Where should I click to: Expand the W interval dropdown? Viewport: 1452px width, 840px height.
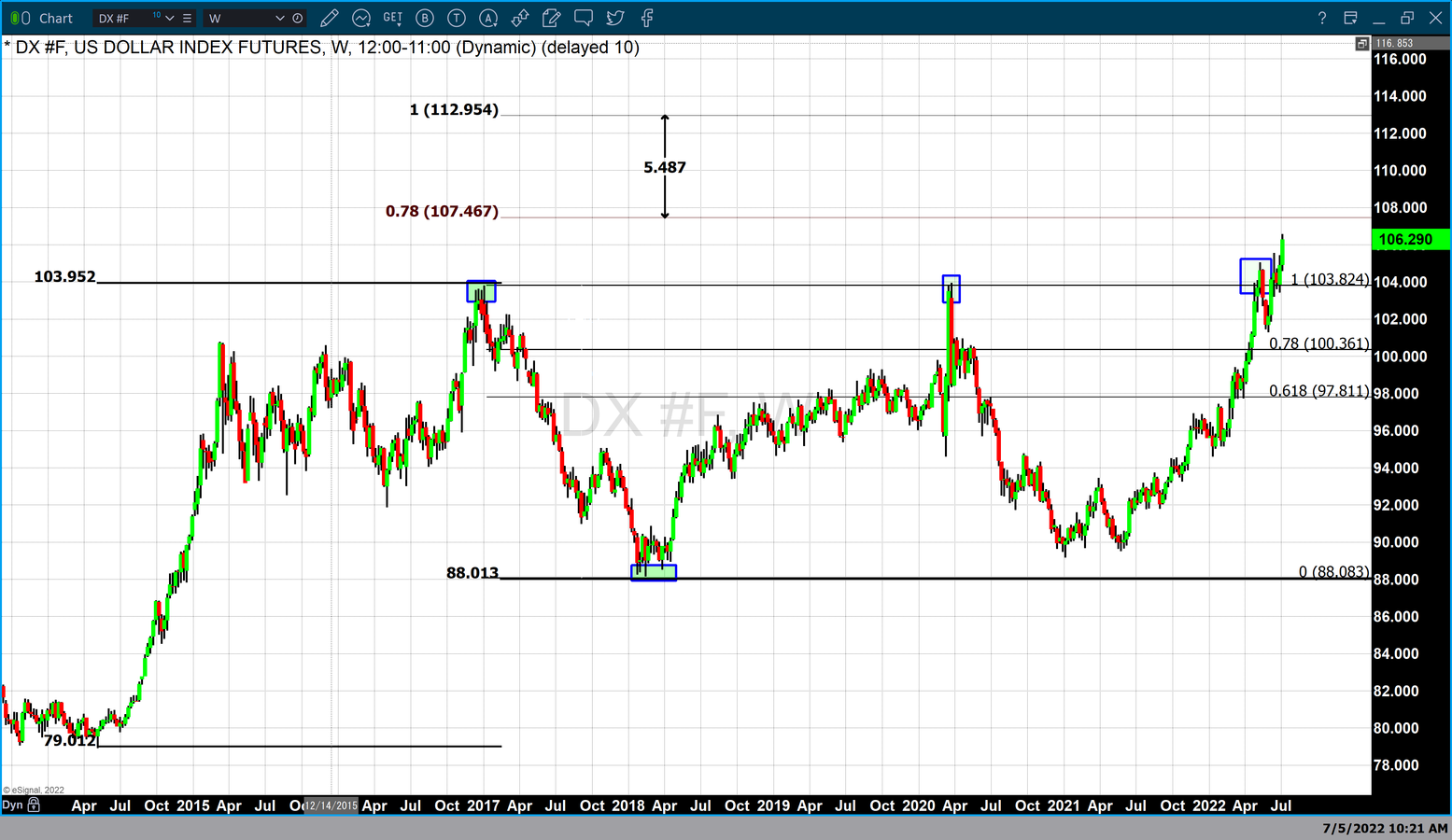click(x=279, y=18)
